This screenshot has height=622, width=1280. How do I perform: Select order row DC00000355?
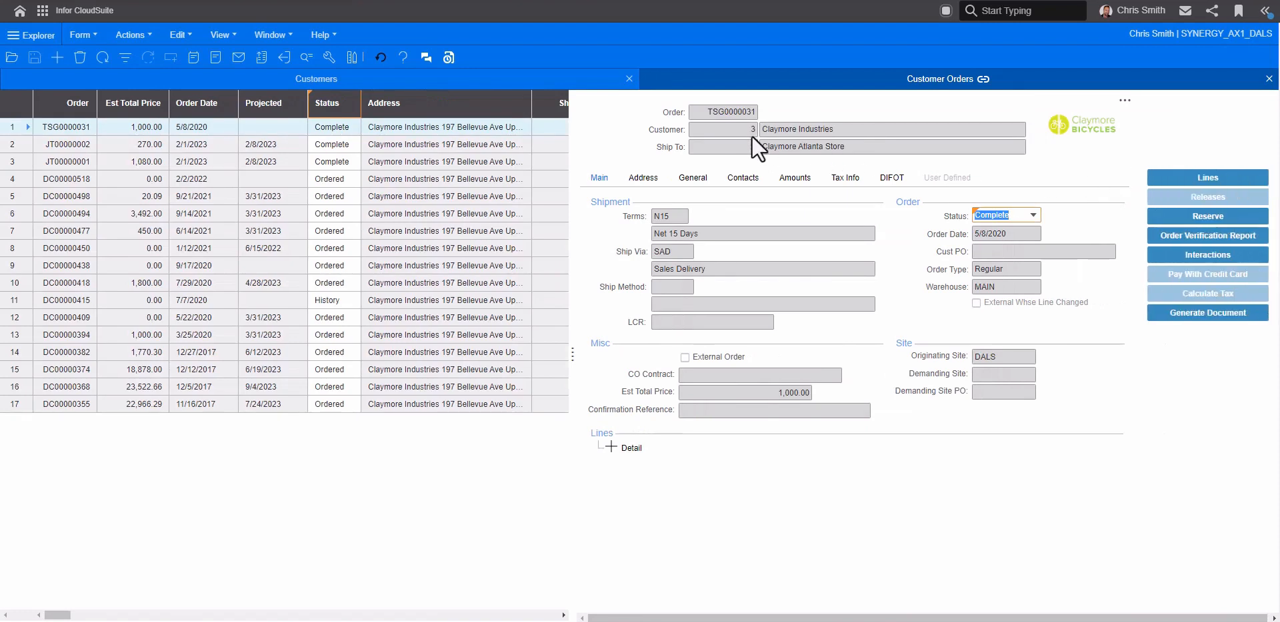(284, 404)
